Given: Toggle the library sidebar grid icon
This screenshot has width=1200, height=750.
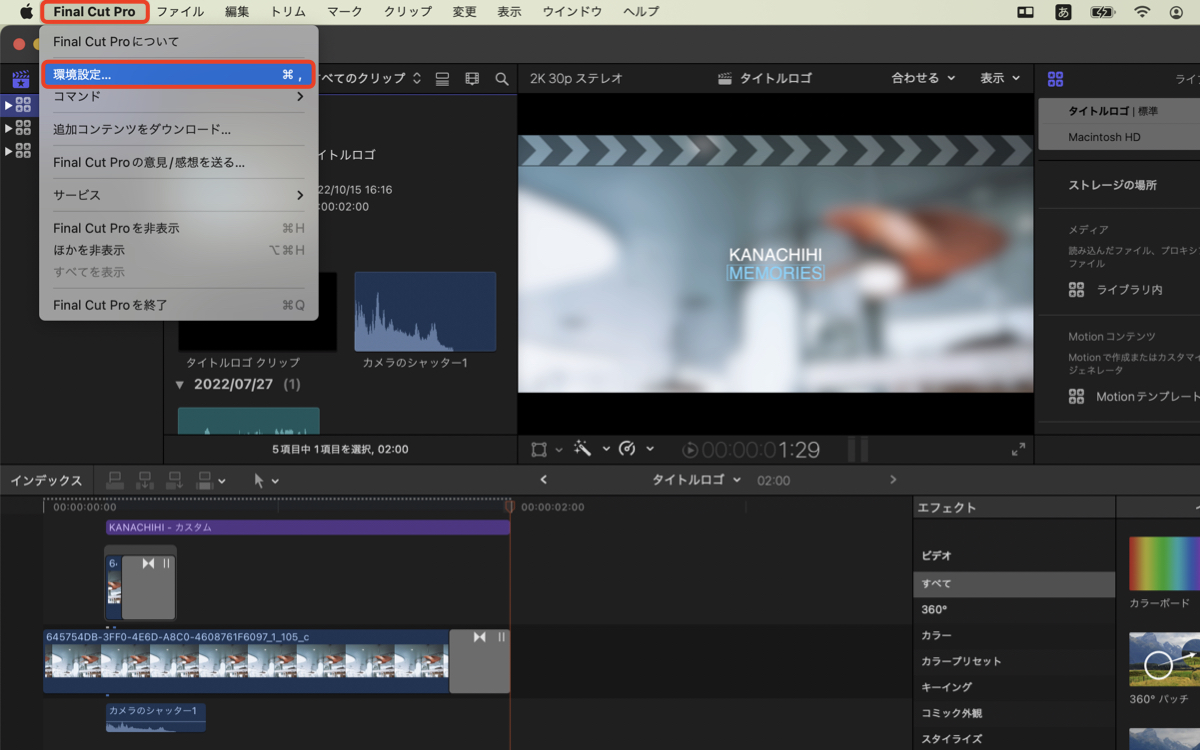Looking at the screenshot, I should coord(1057,78).
